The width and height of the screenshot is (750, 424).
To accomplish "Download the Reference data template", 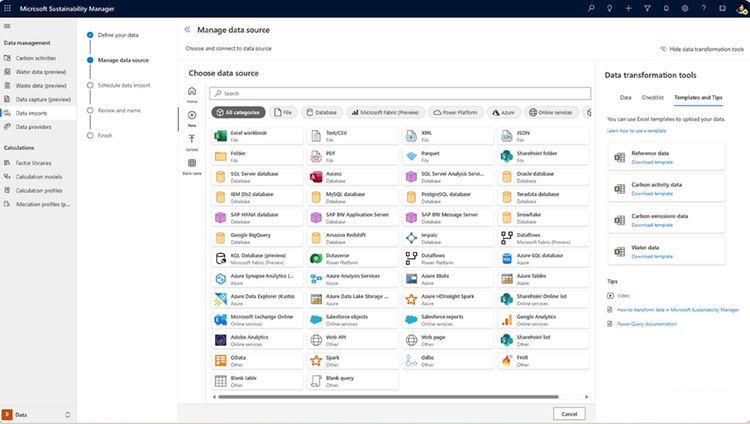I will 652,162.
